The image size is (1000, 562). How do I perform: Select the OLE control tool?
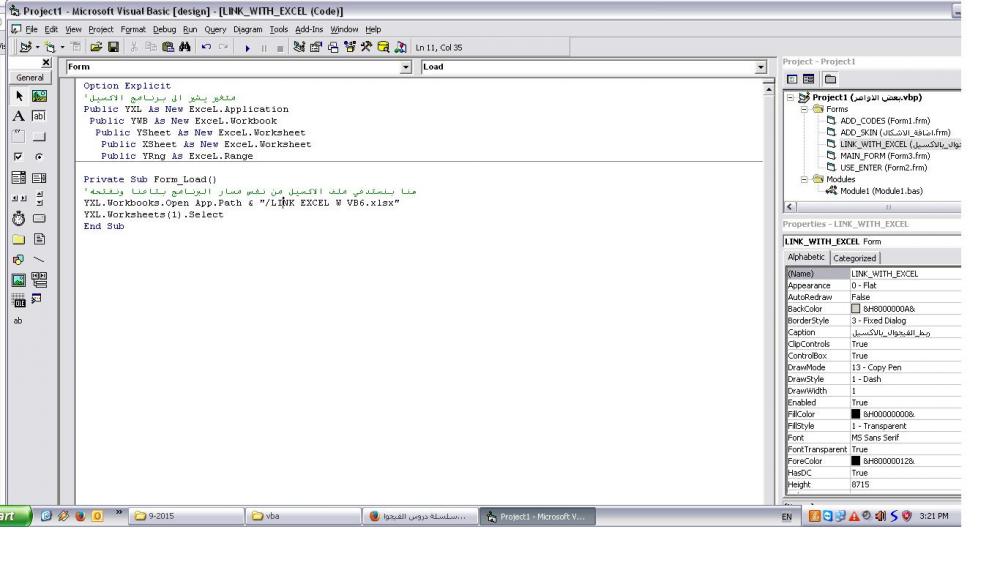click(x=18, y=300)
